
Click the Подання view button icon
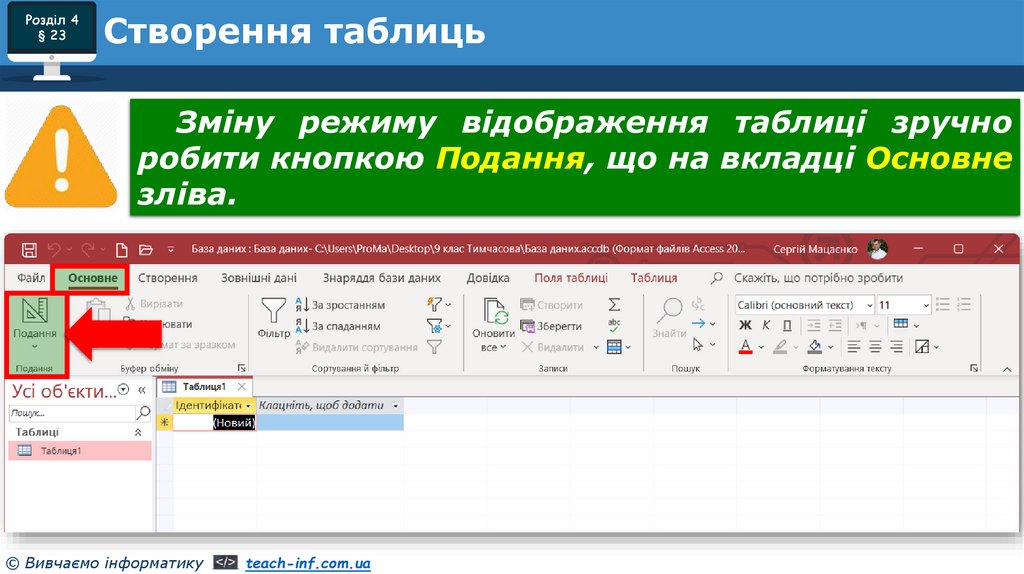35,310
